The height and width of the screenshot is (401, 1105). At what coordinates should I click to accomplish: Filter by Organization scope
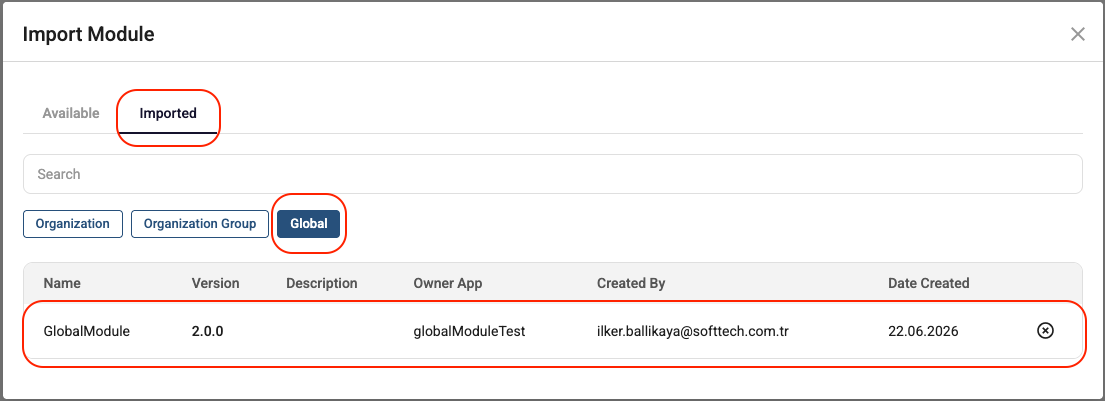pos(73,224)
